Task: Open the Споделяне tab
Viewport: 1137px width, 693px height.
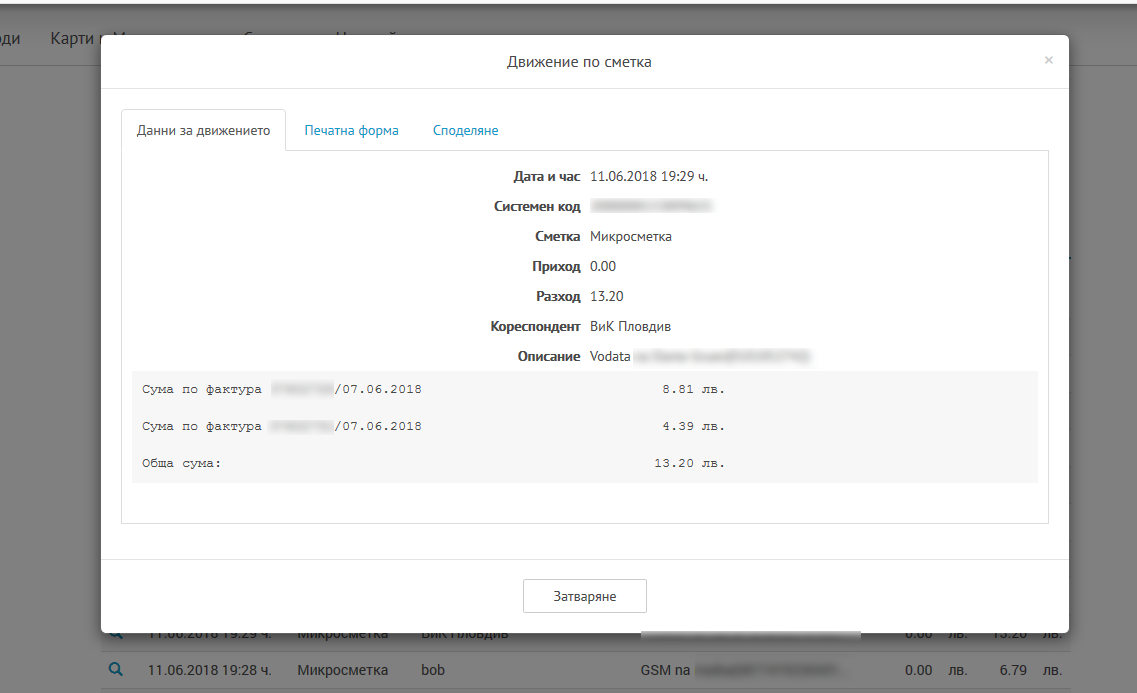Action: click(465, 130)
